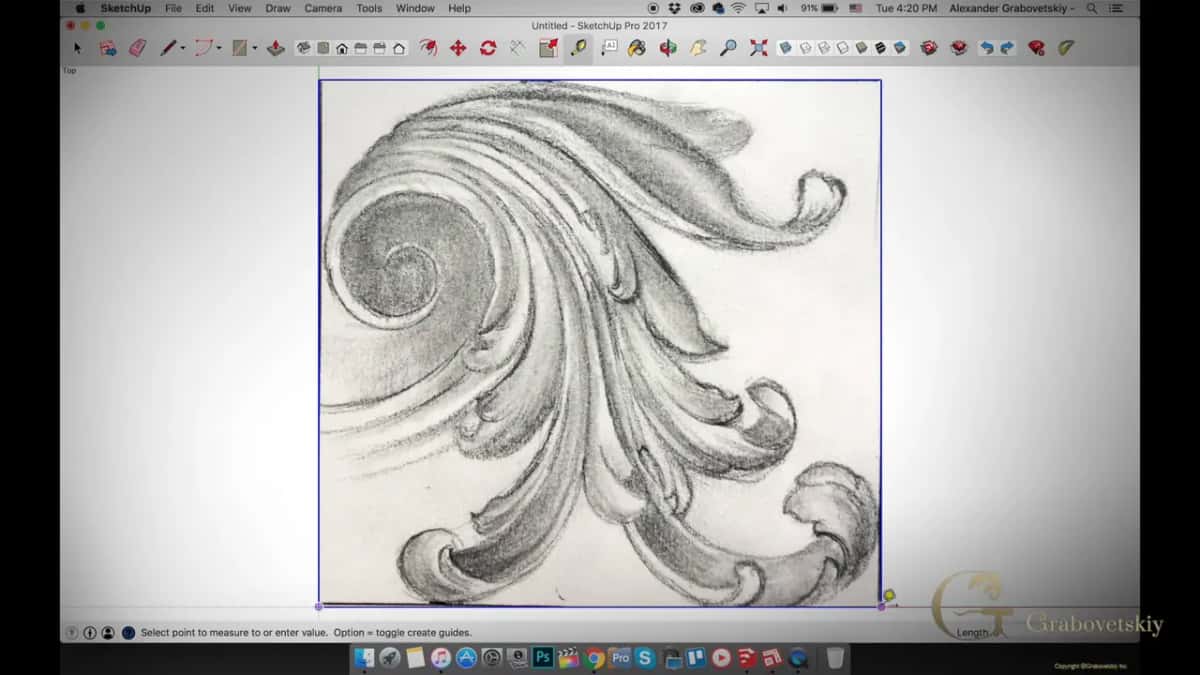Switch to Shaded face style

click(x=861, y=48)
